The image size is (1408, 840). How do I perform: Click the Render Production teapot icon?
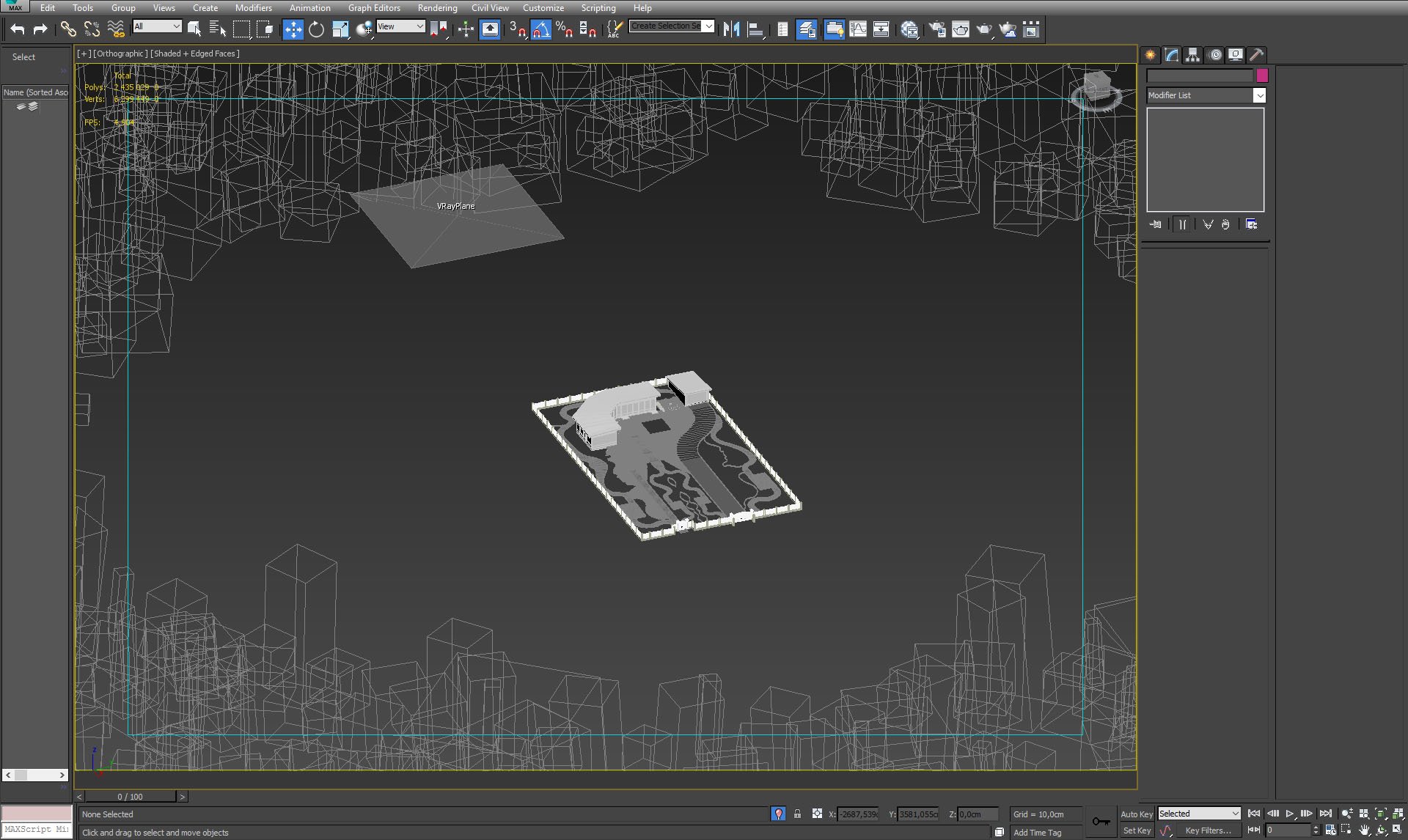pyautogui.click(x=983, y=29)
